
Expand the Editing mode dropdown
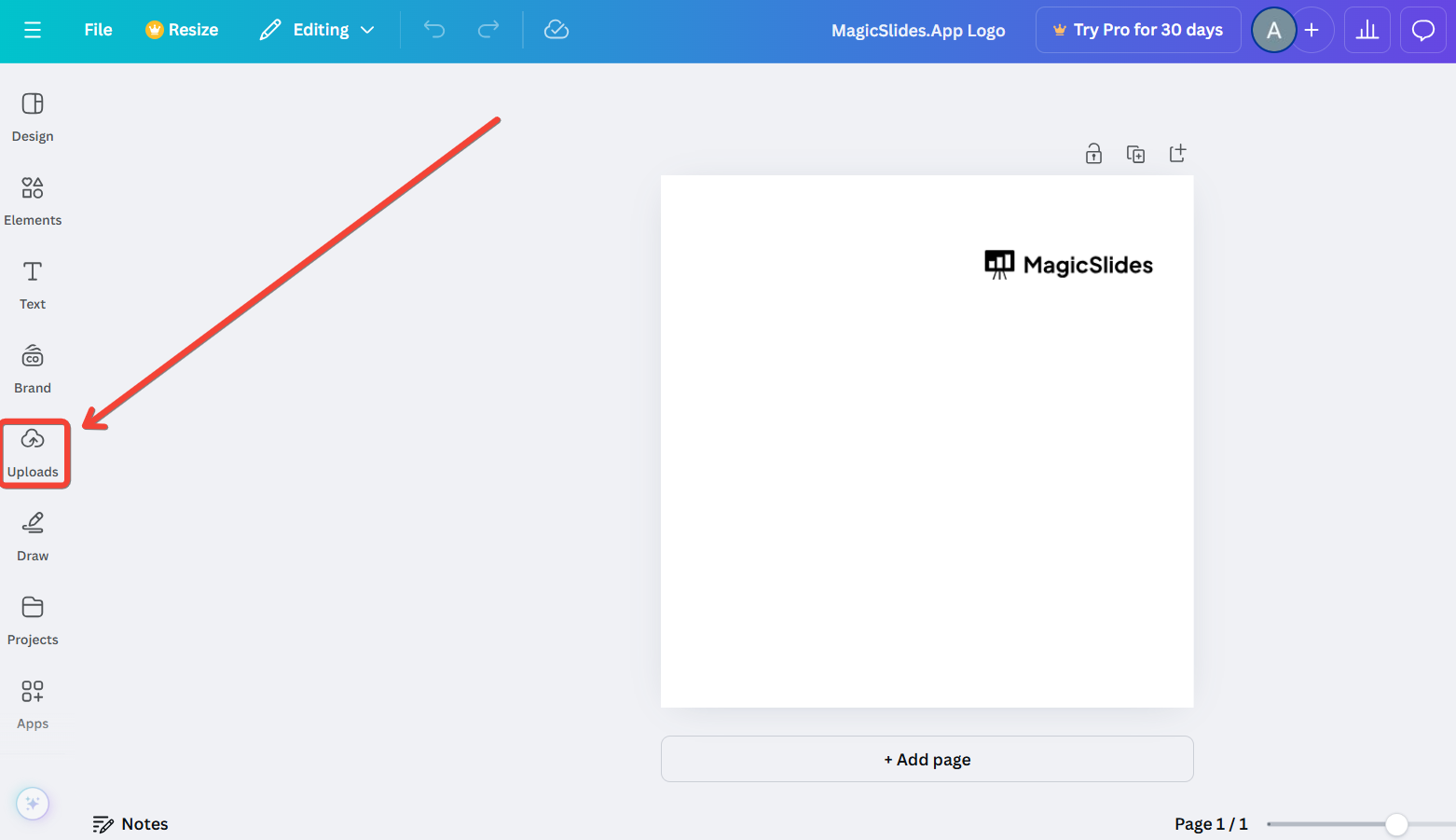pyautogui.click(x=317, y=30)
